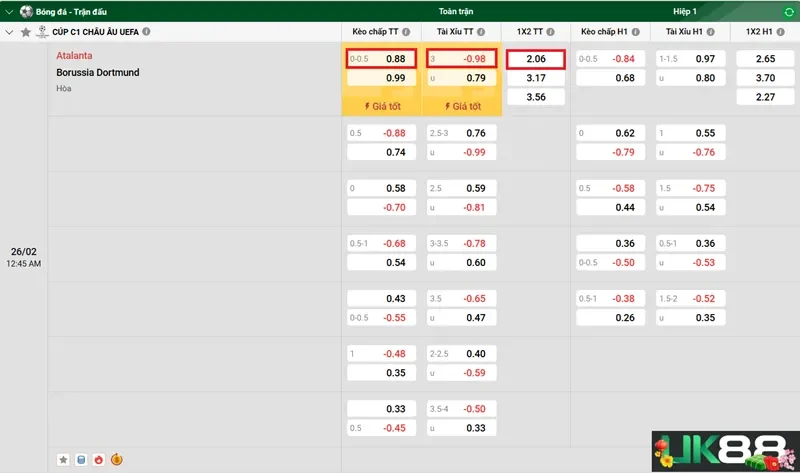
Task: Click the star icon below the match rows
Action: [63, 460]
